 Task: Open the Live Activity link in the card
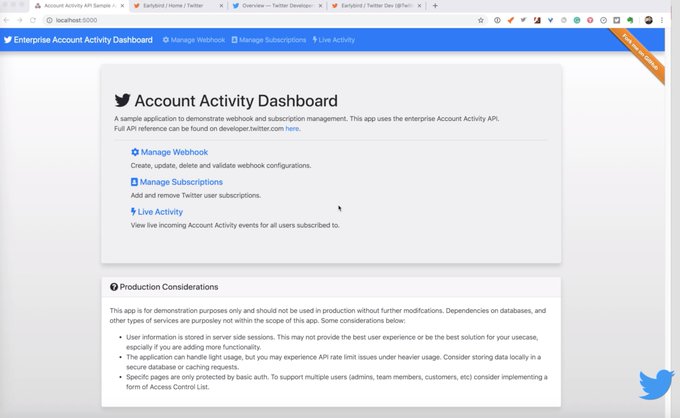pos(157,212)
